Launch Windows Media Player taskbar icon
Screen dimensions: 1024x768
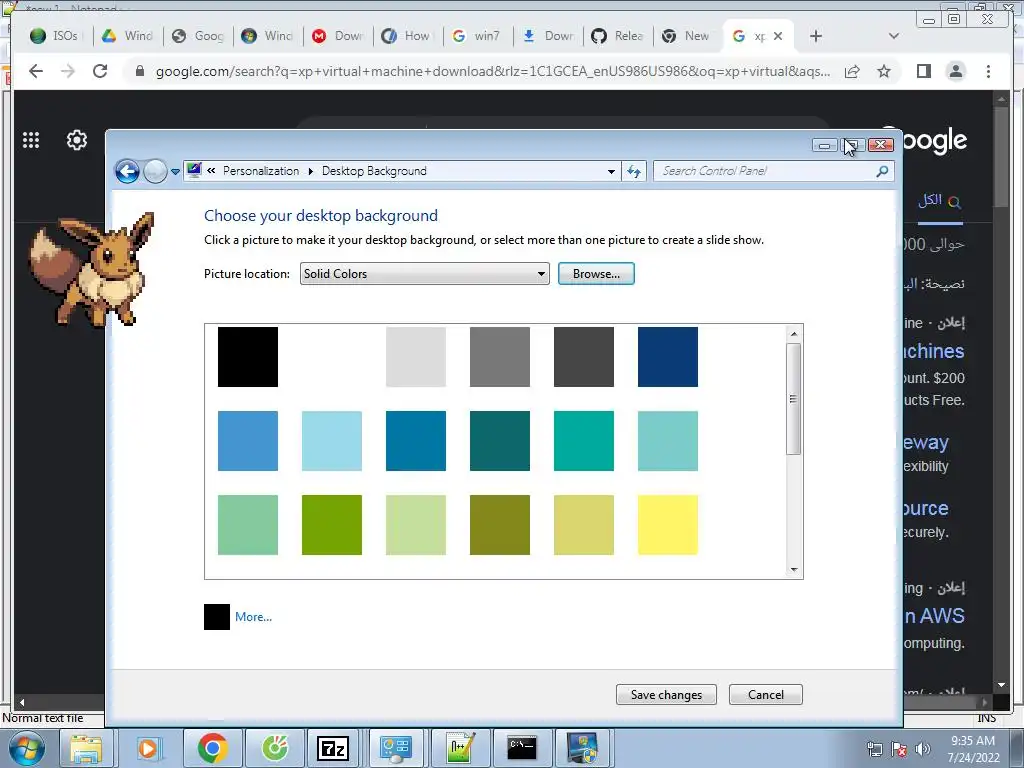(x=148, y=748)
